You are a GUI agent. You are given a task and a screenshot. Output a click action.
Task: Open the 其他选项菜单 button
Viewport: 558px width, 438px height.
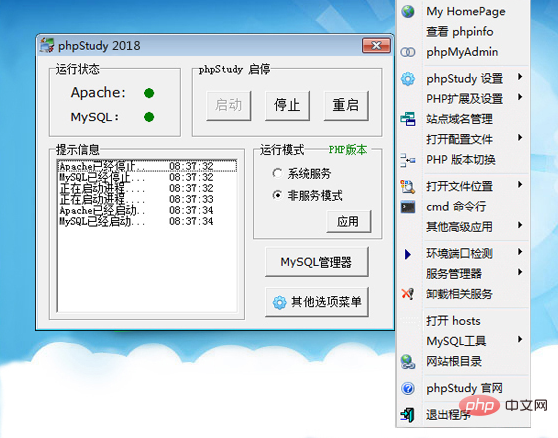coord(316,302)
